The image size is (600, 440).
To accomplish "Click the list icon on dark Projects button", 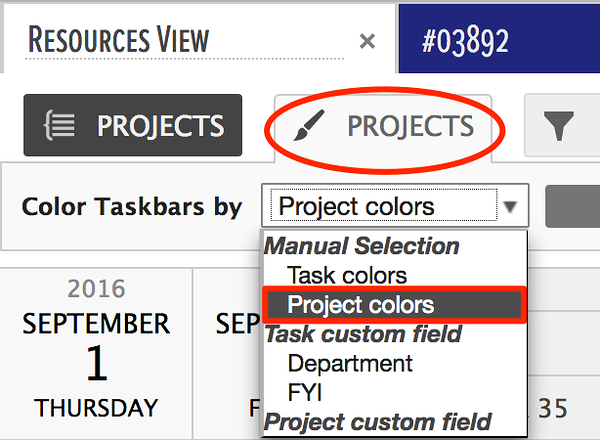I will (60, 125).
